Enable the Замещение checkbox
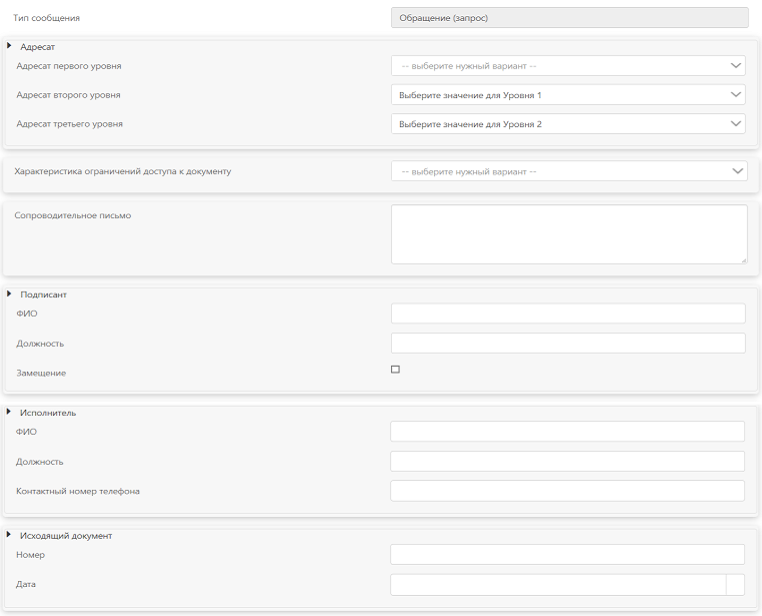This screenshot has height=616, width=762. coord(395,370)
